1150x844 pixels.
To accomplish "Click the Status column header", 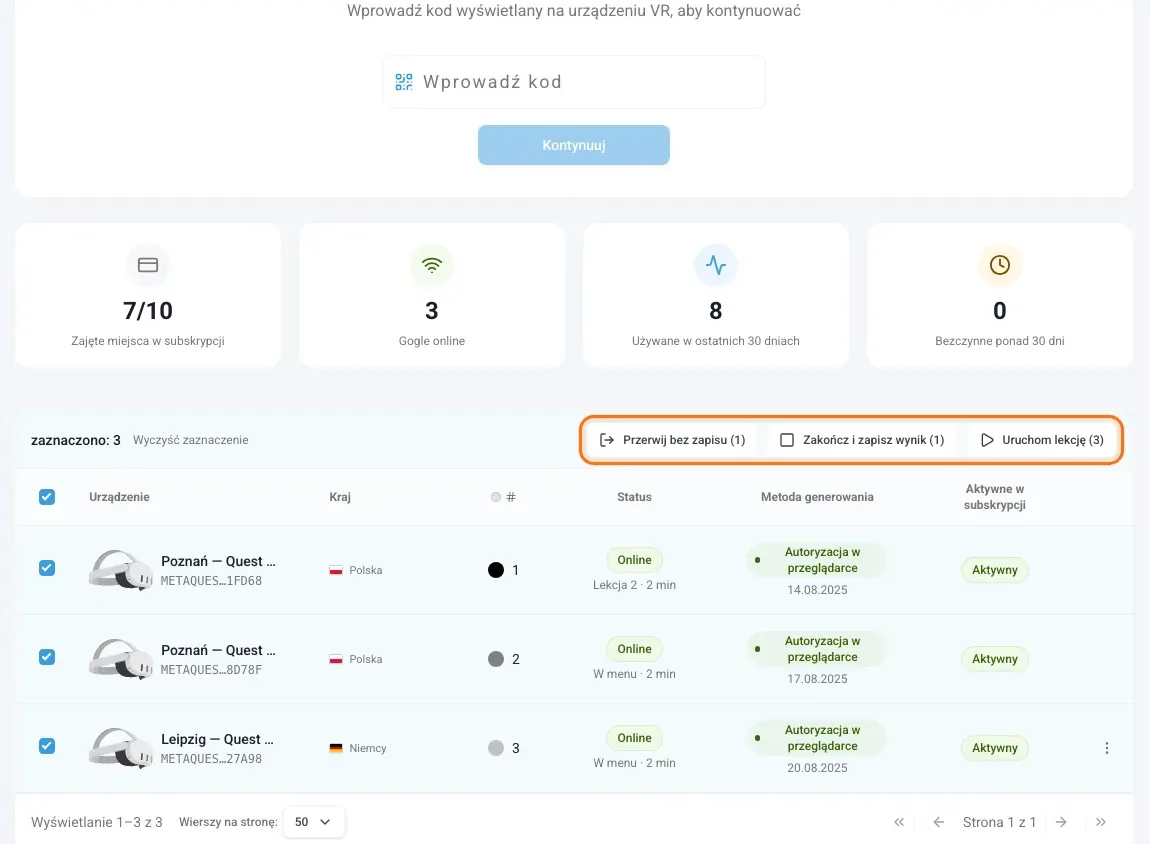I will pos(634,496).
